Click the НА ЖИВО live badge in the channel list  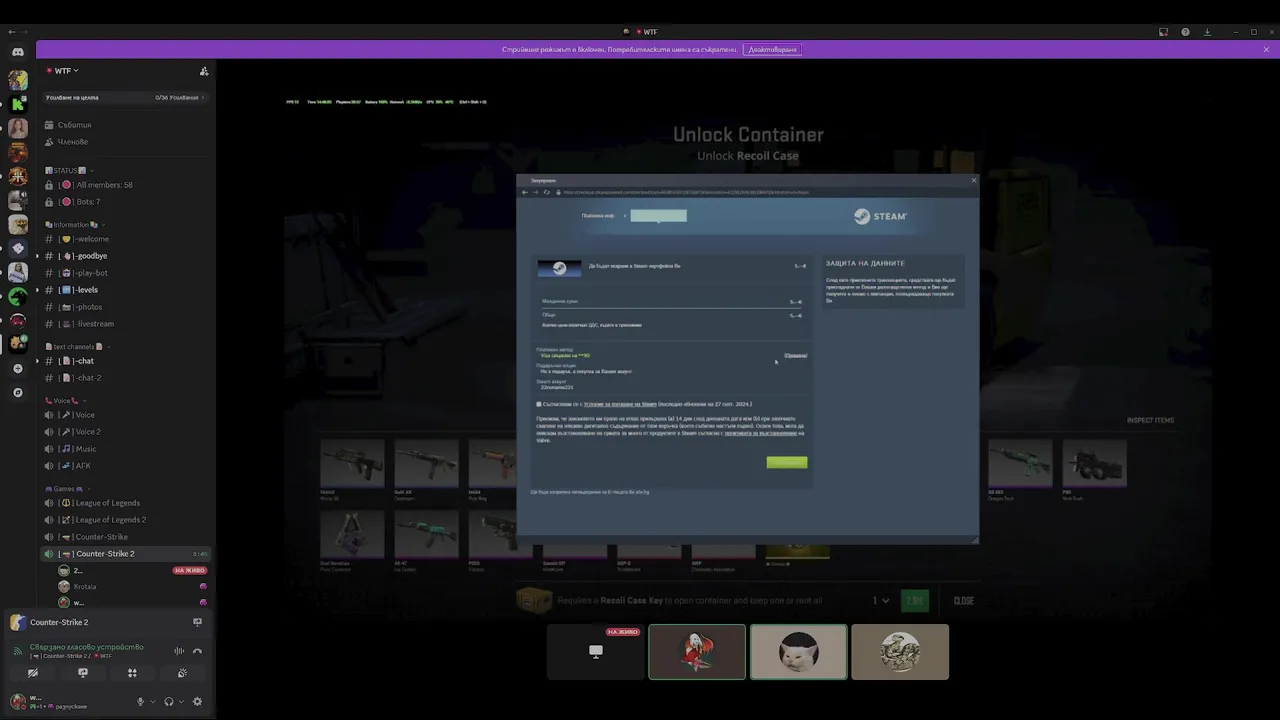click(x=190, y=570)
